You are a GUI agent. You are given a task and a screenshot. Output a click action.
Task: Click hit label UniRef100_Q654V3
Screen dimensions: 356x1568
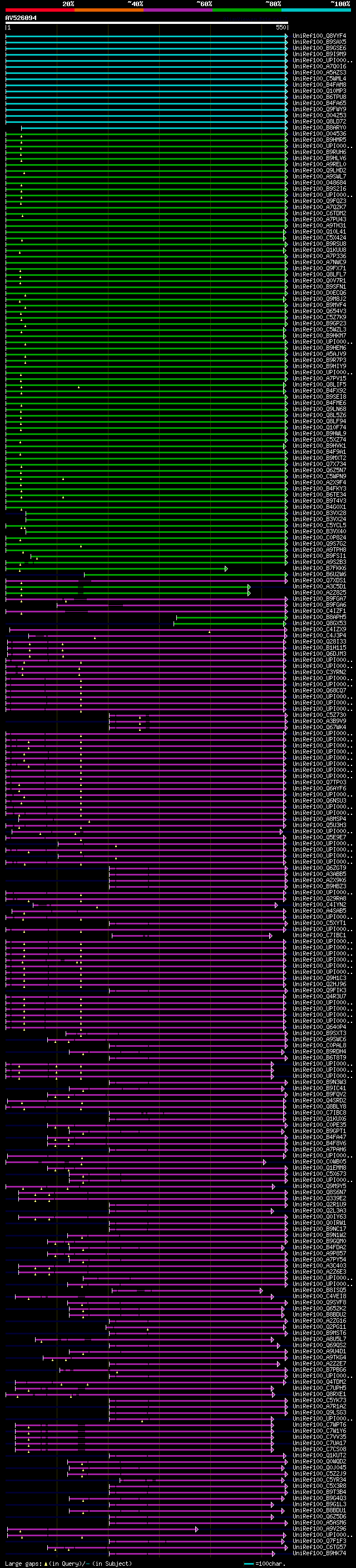319,311
